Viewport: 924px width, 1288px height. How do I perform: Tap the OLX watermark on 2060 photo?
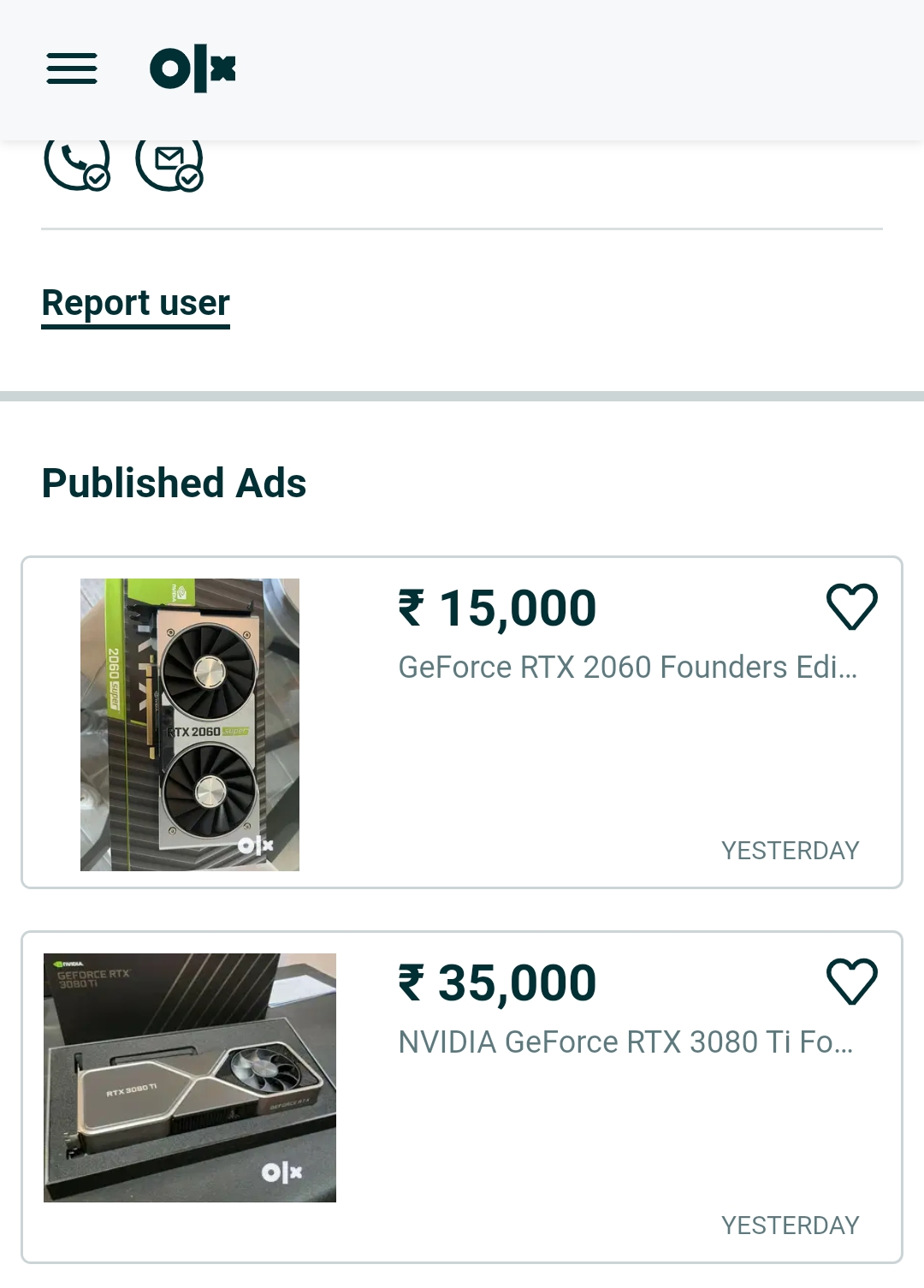pos(255,846)
